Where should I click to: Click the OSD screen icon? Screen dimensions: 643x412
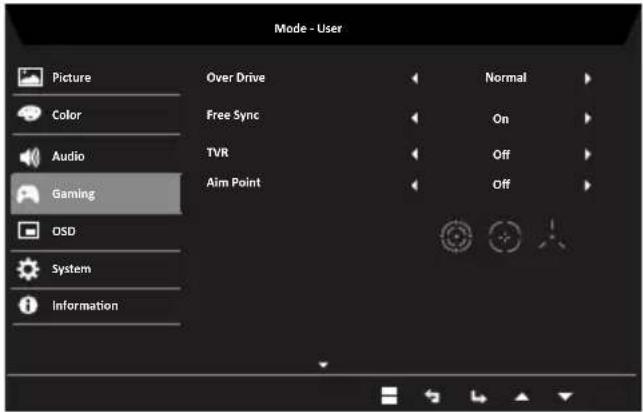29,231
